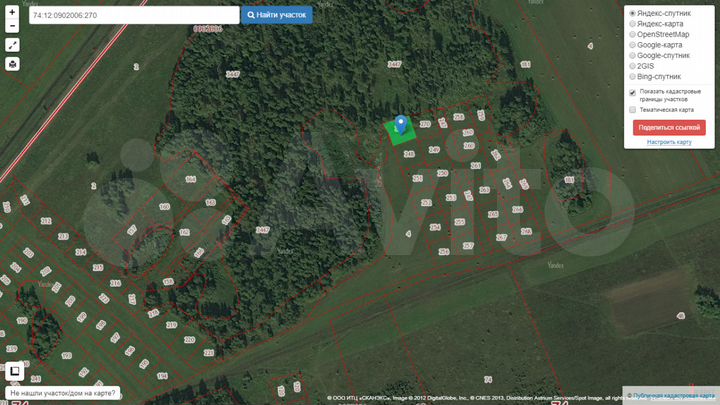Select Google-спутник map layer
Viewport: 720px width, 405px height.
(x=632, y=56)
